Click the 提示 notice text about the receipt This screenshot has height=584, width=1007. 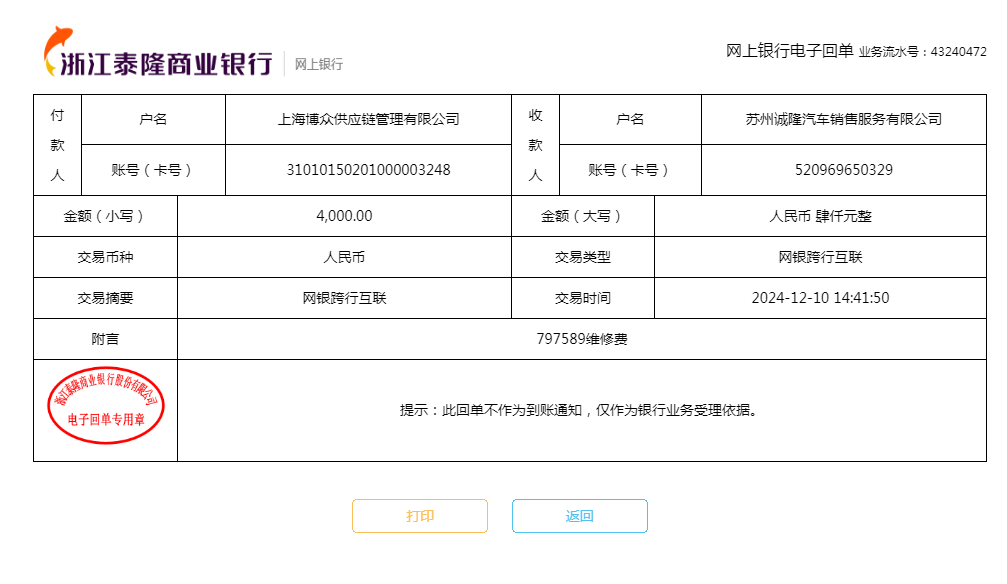tap(578, 410)
